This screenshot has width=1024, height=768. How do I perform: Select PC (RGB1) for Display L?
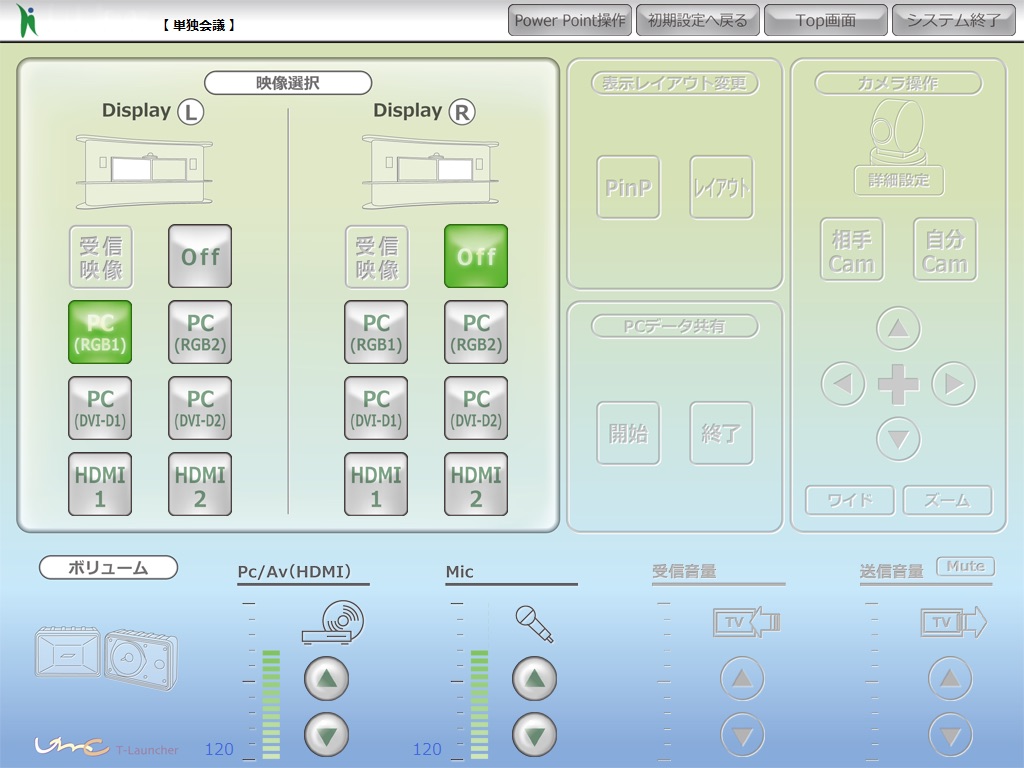[x=100, y=332]
